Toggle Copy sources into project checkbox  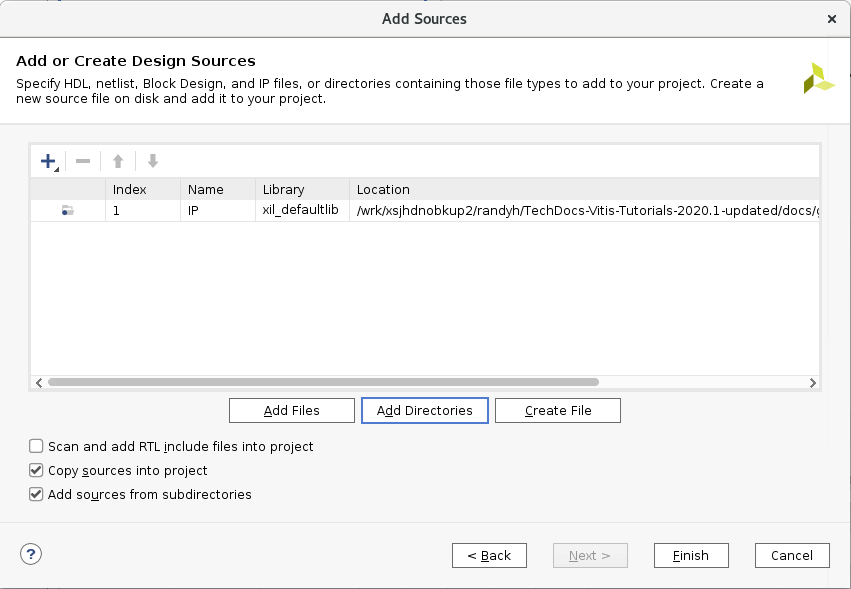pyautogui.click(x=36, y=470)
